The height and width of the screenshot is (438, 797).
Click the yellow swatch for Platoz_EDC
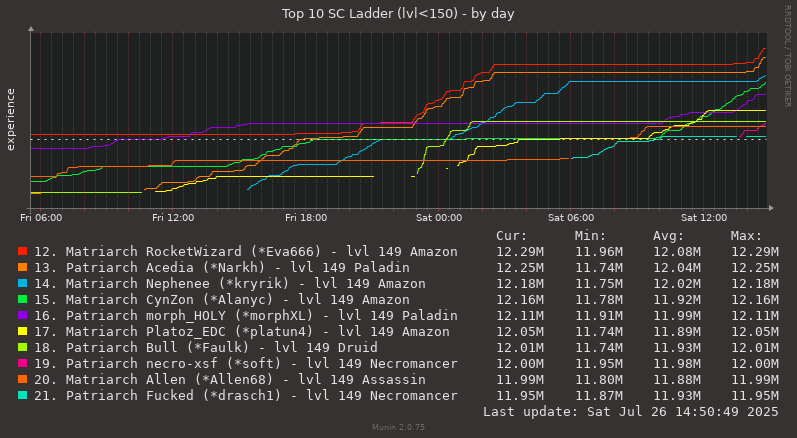click(22, 331)
